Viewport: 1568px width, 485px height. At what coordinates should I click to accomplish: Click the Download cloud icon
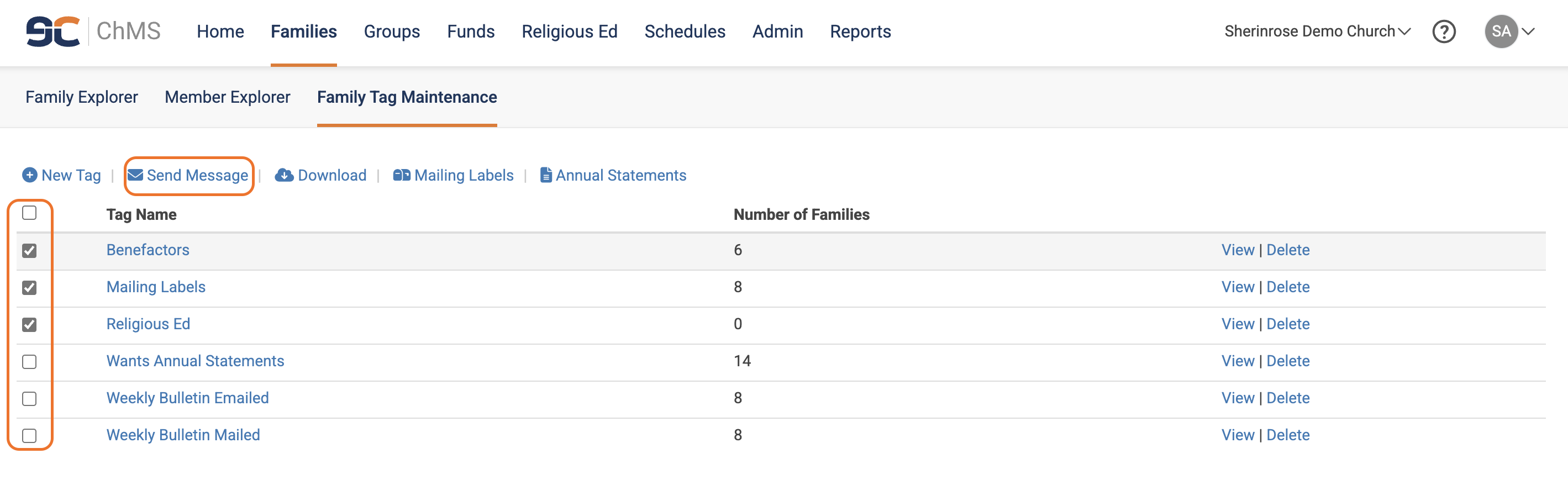[283, 175]
